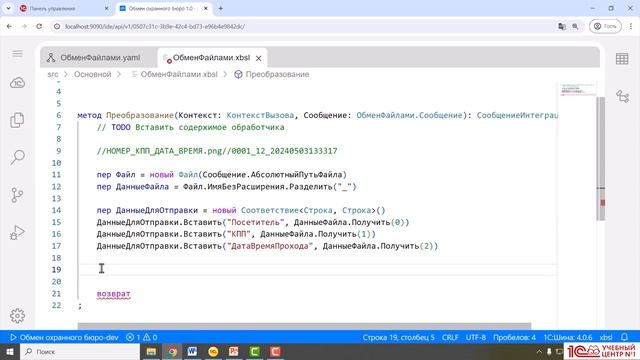Click the horizontal editor scrollbar
The height and width of the screenshot is (360, 640).
click(304, 326)
